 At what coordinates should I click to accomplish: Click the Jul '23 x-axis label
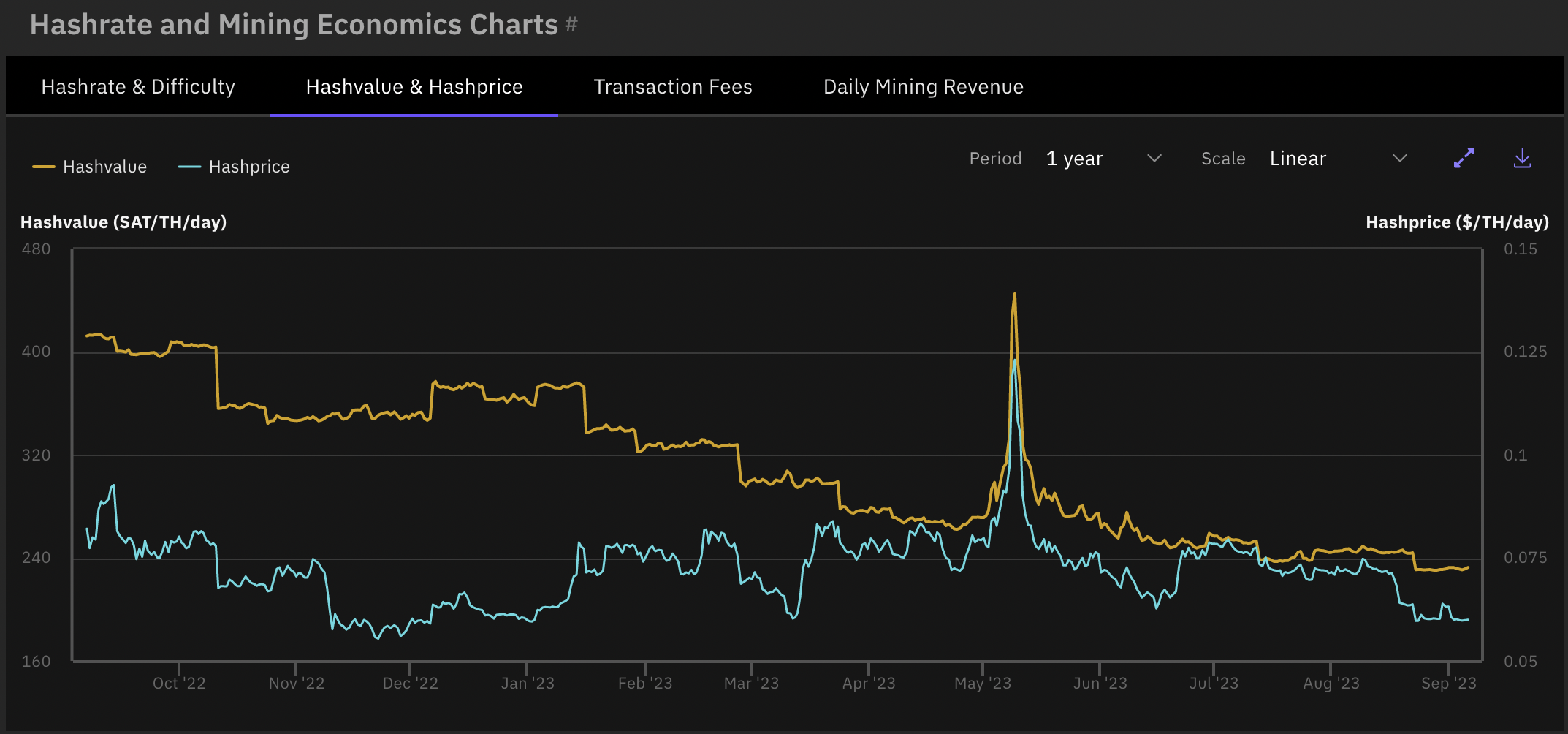(1214, 683)
